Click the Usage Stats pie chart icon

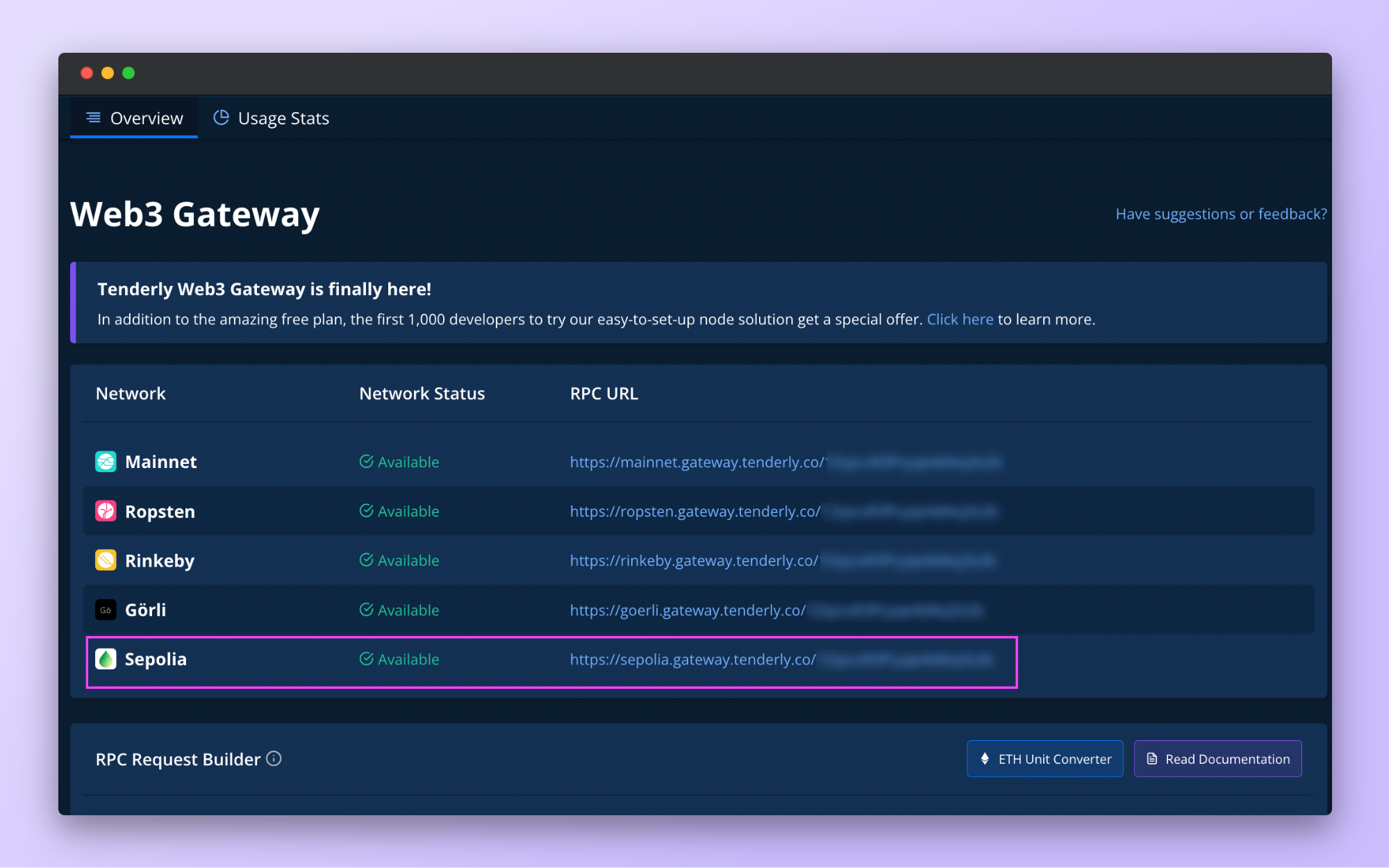[221, 118]
